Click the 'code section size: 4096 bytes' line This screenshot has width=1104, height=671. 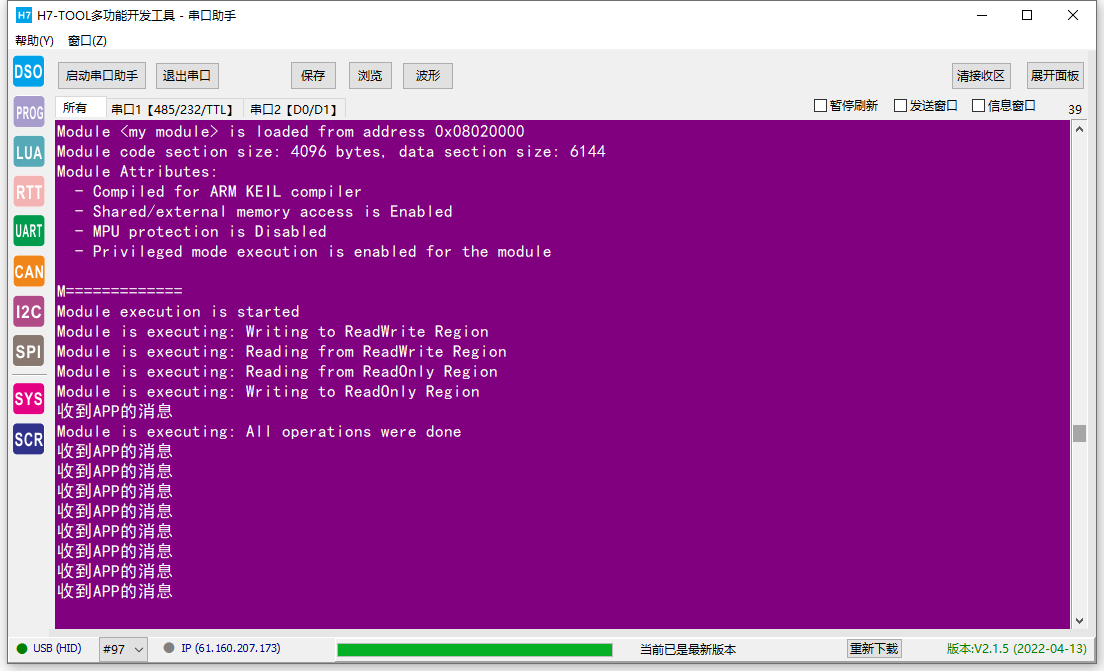(331, 151)
